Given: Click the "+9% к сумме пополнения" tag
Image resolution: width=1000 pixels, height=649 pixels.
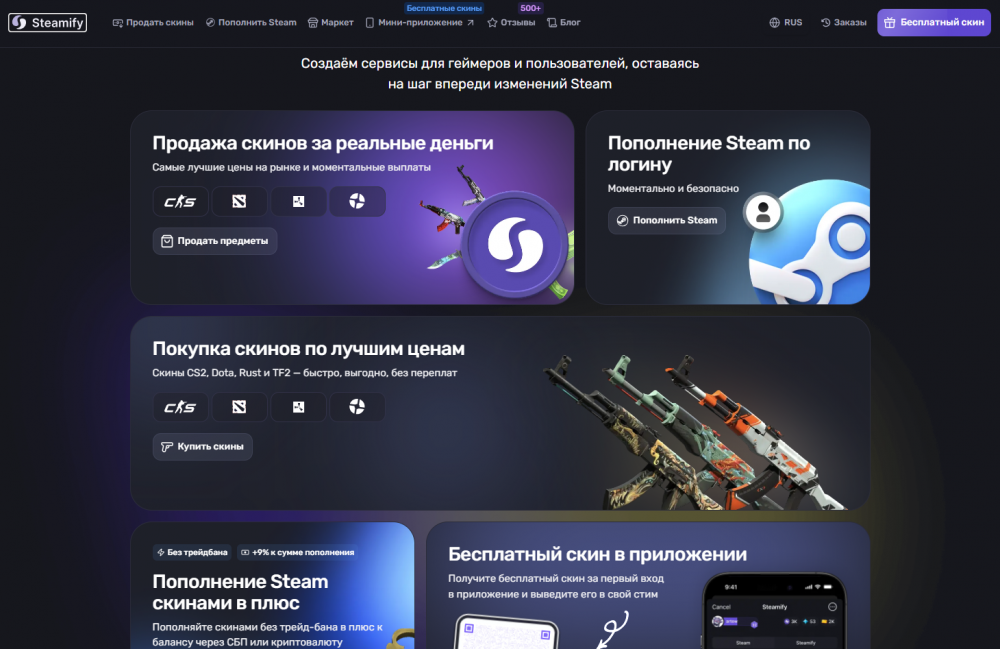Looking at the screenshot, I should pyautogui.click(x=297, y=552).
